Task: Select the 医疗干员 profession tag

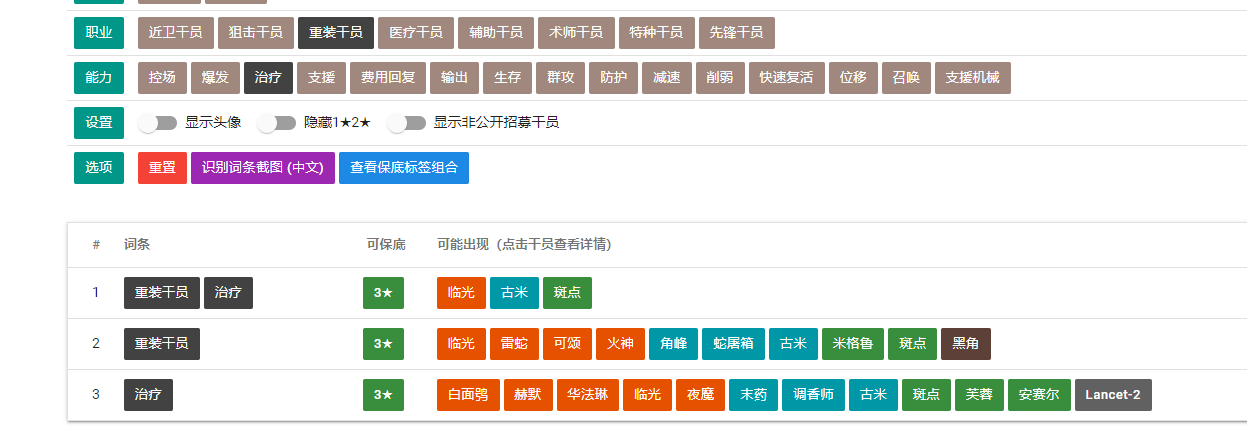Action: pos(416,33)
